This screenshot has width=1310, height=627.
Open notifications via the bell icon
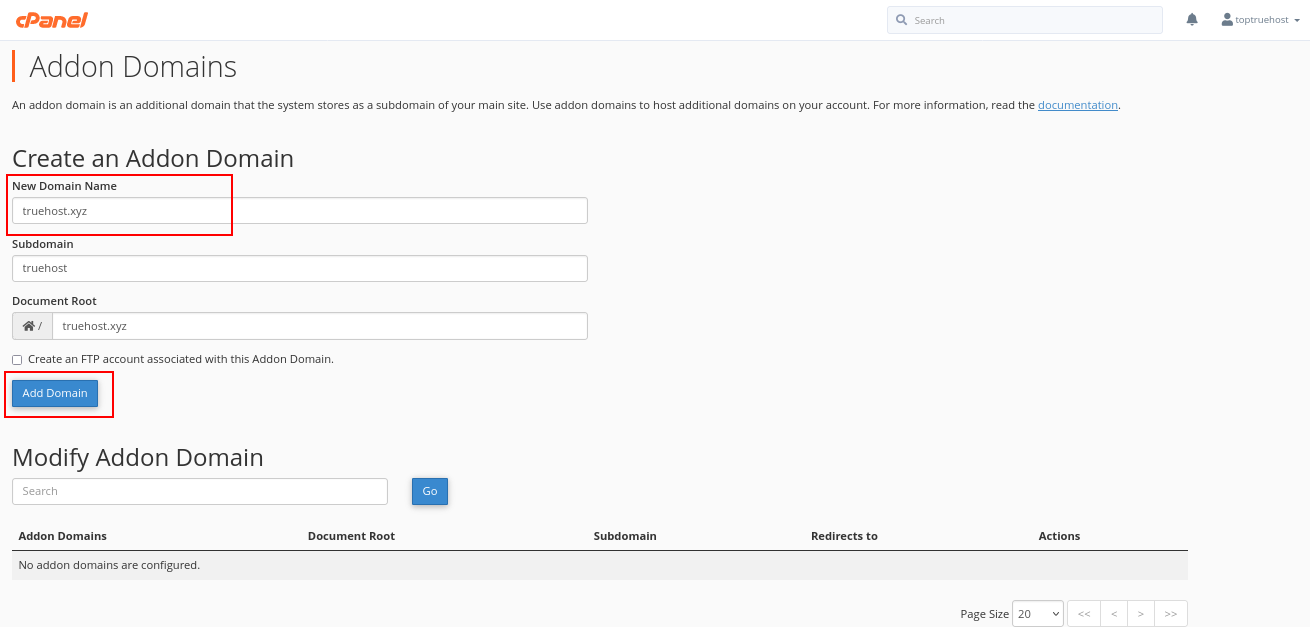pyautogui.click(x=1191, y=19)
